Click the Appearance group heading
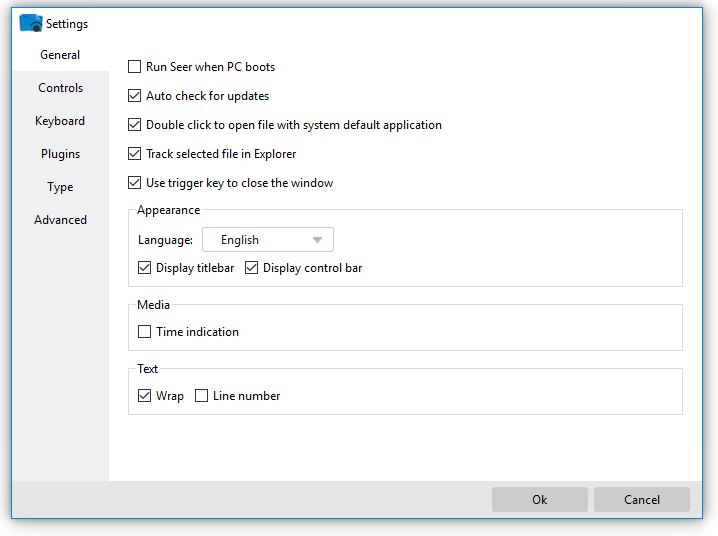The image size is (718, 536). [169, 210]
